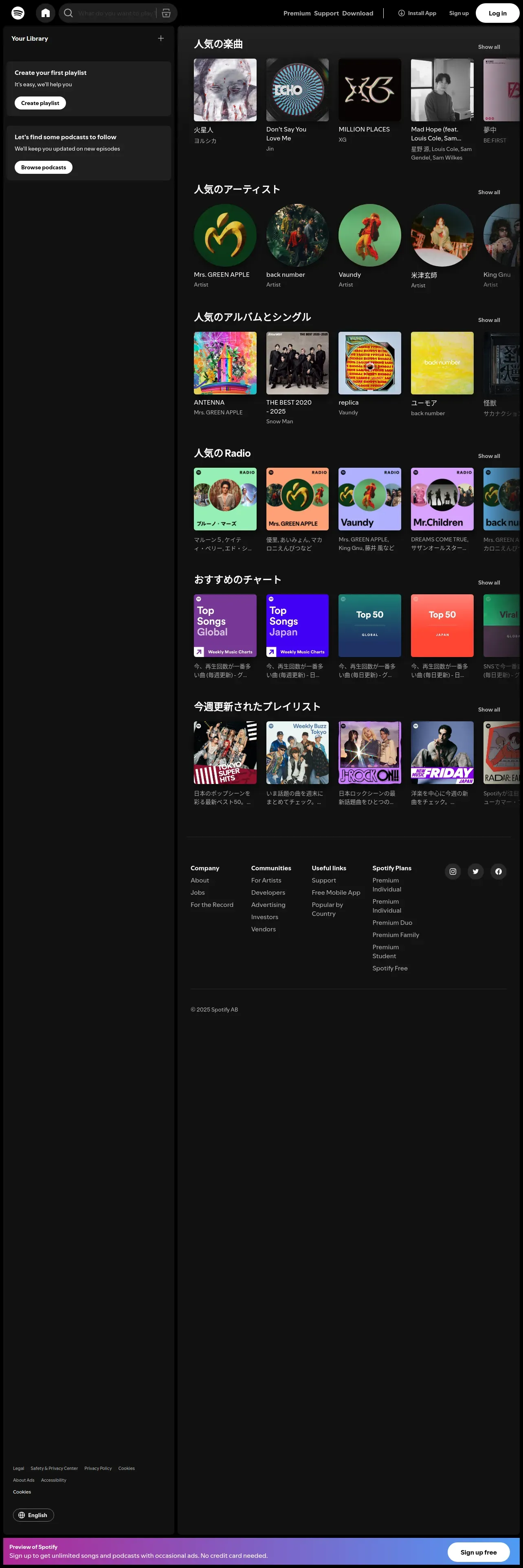The width and height of the screenshot is (523, 1568).
Task: Open Top 50 Japan chart card
Action: (442, 626)
